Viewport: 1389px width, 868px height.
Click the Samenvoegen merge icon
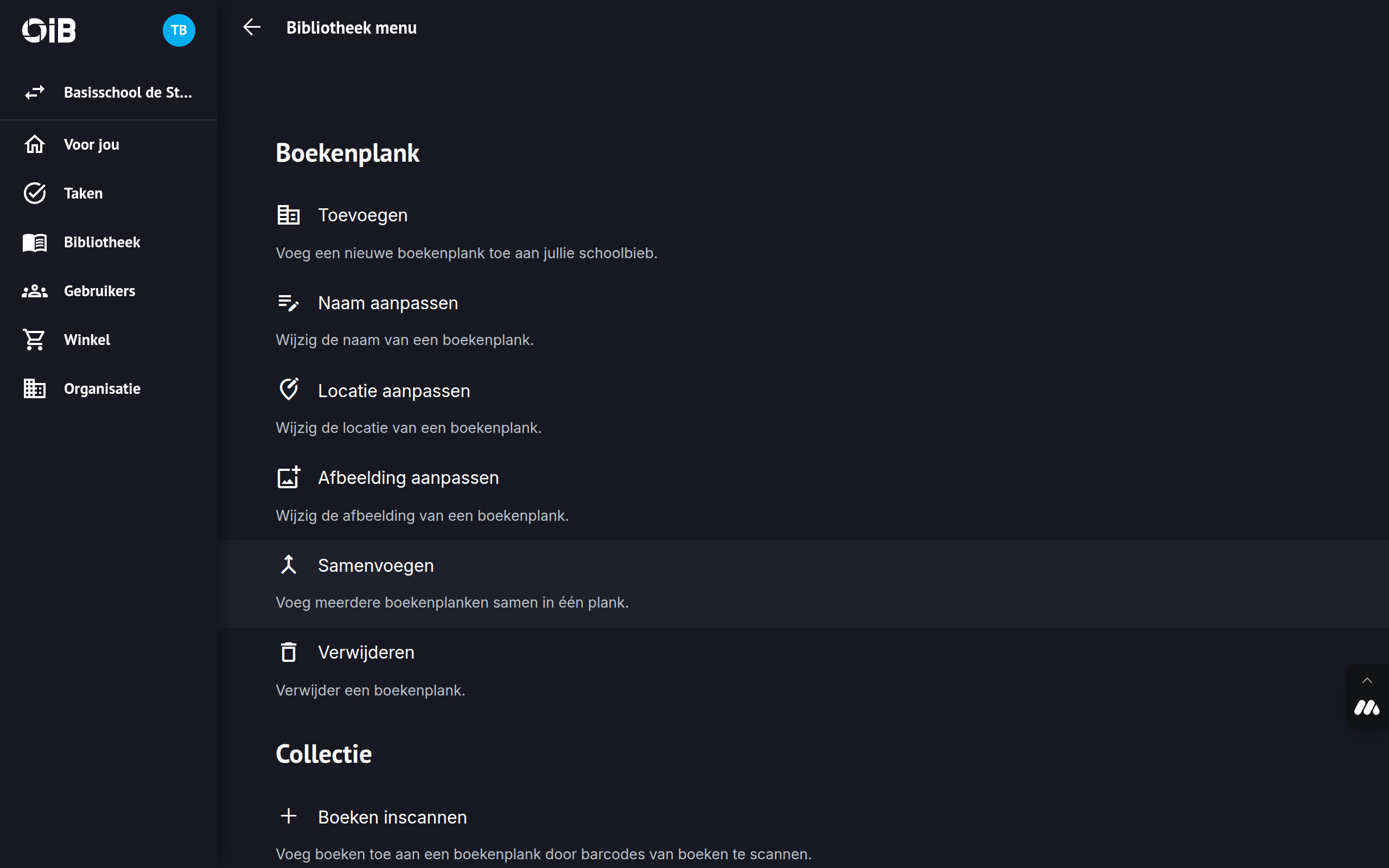[x=288, y=565]
